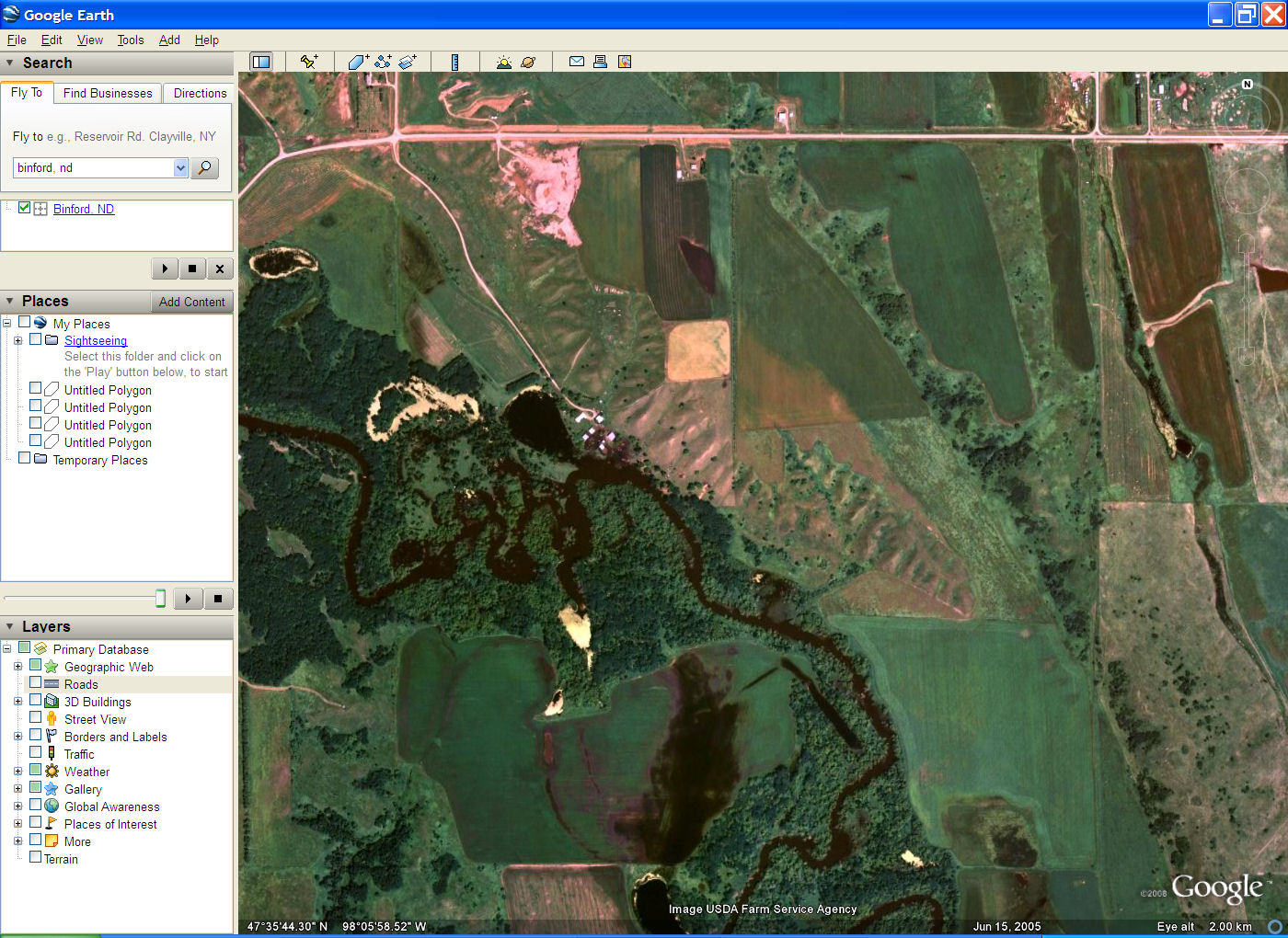Expand the 3D Buildings layer node
Image resolution: width=1288 pixels, height=938 pixels.
coord(17,702)
